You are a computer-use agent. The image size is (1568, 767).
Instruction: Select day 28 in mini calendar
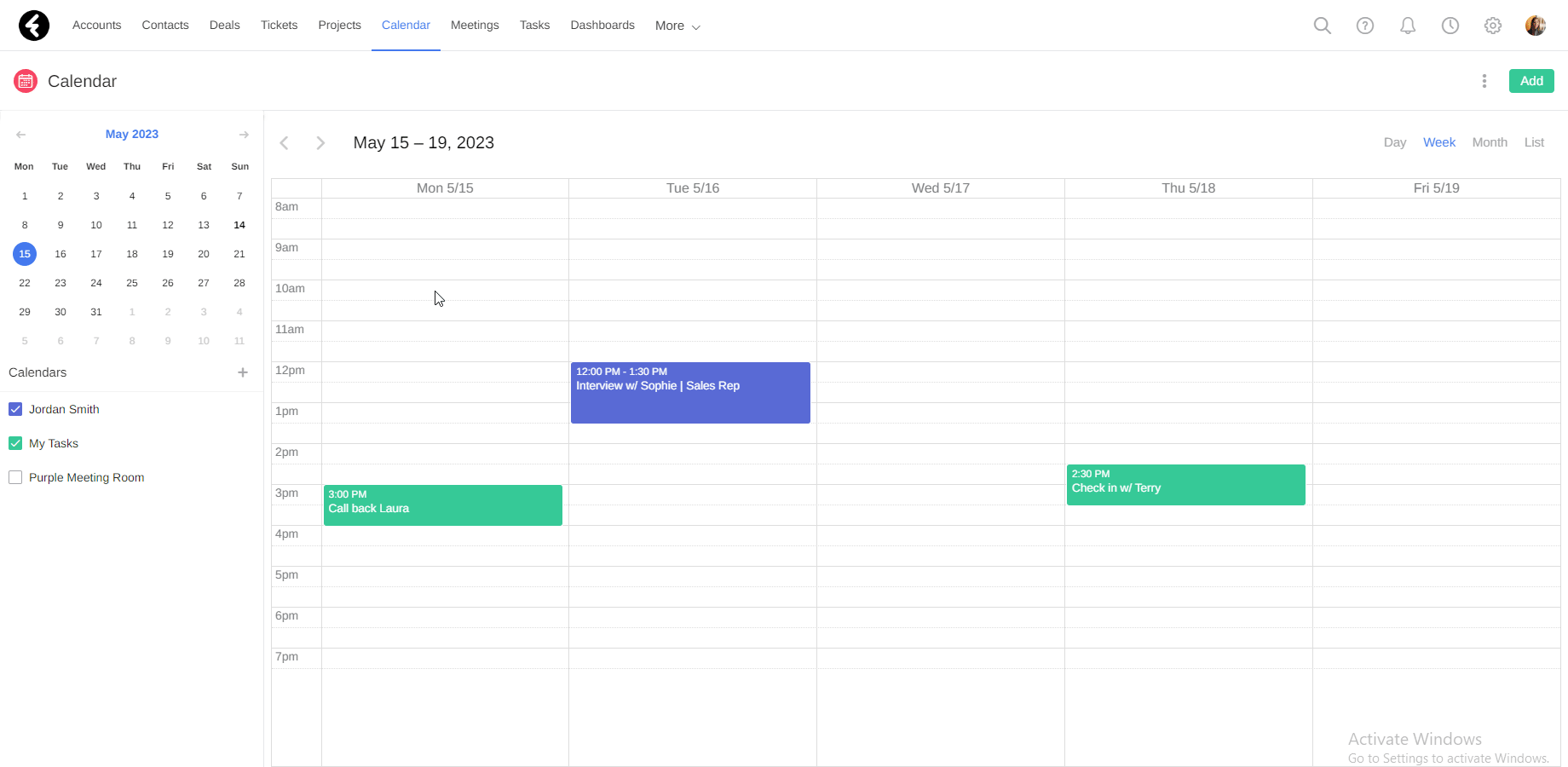click(239, 283)
